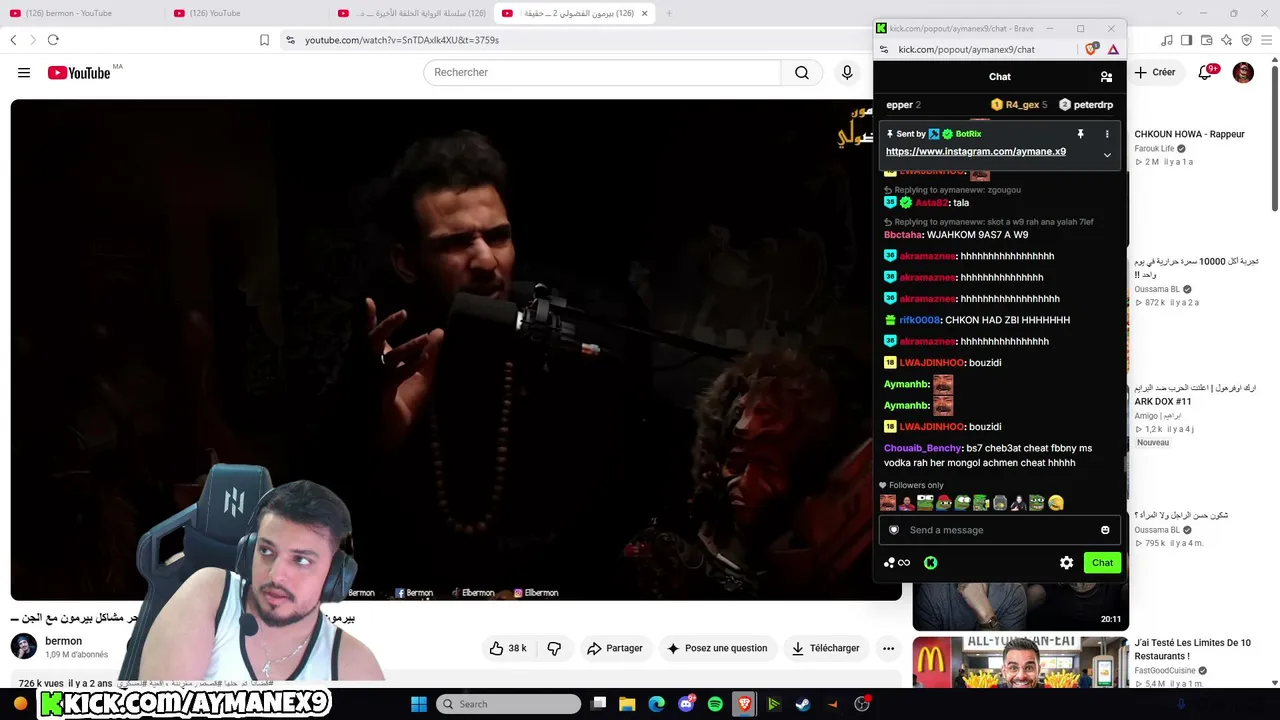Open Brave Playlist music note icon
Viewport: 1280px width, 720px height.
click(1167, 40)
